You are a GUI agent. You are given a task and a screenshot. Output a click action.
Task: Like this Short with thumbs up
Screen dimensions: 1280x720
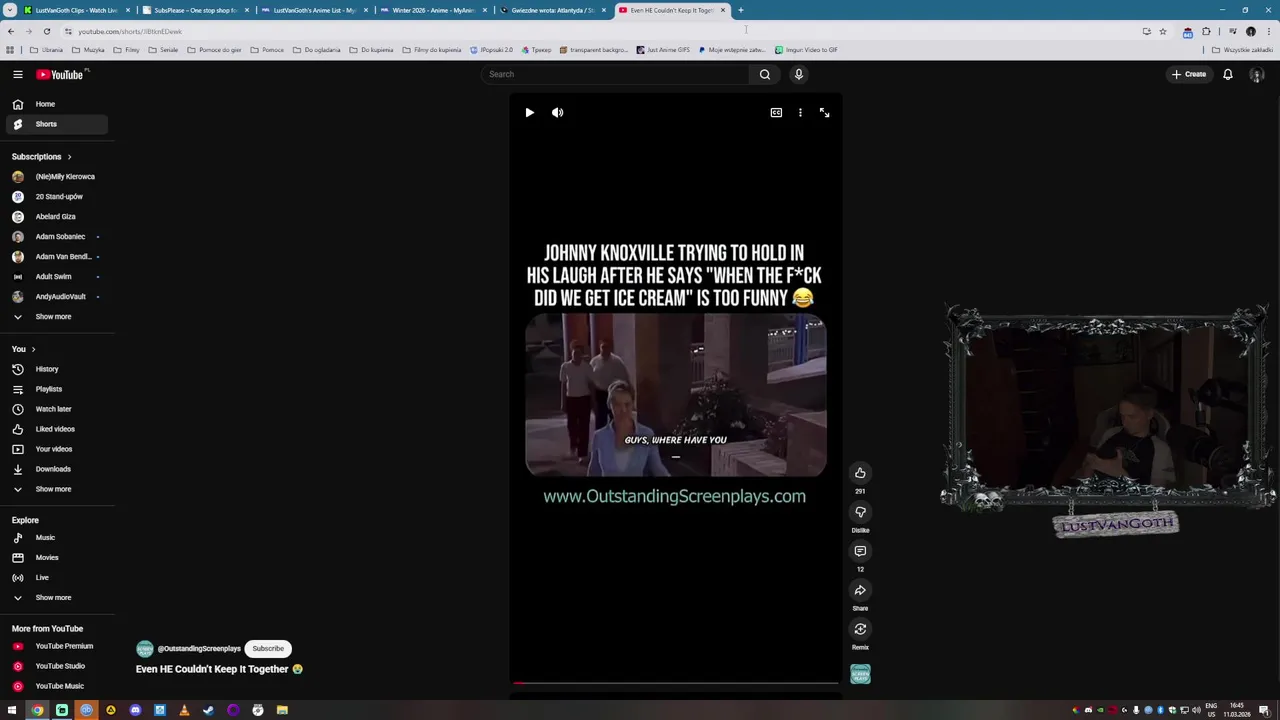[860, 473]
